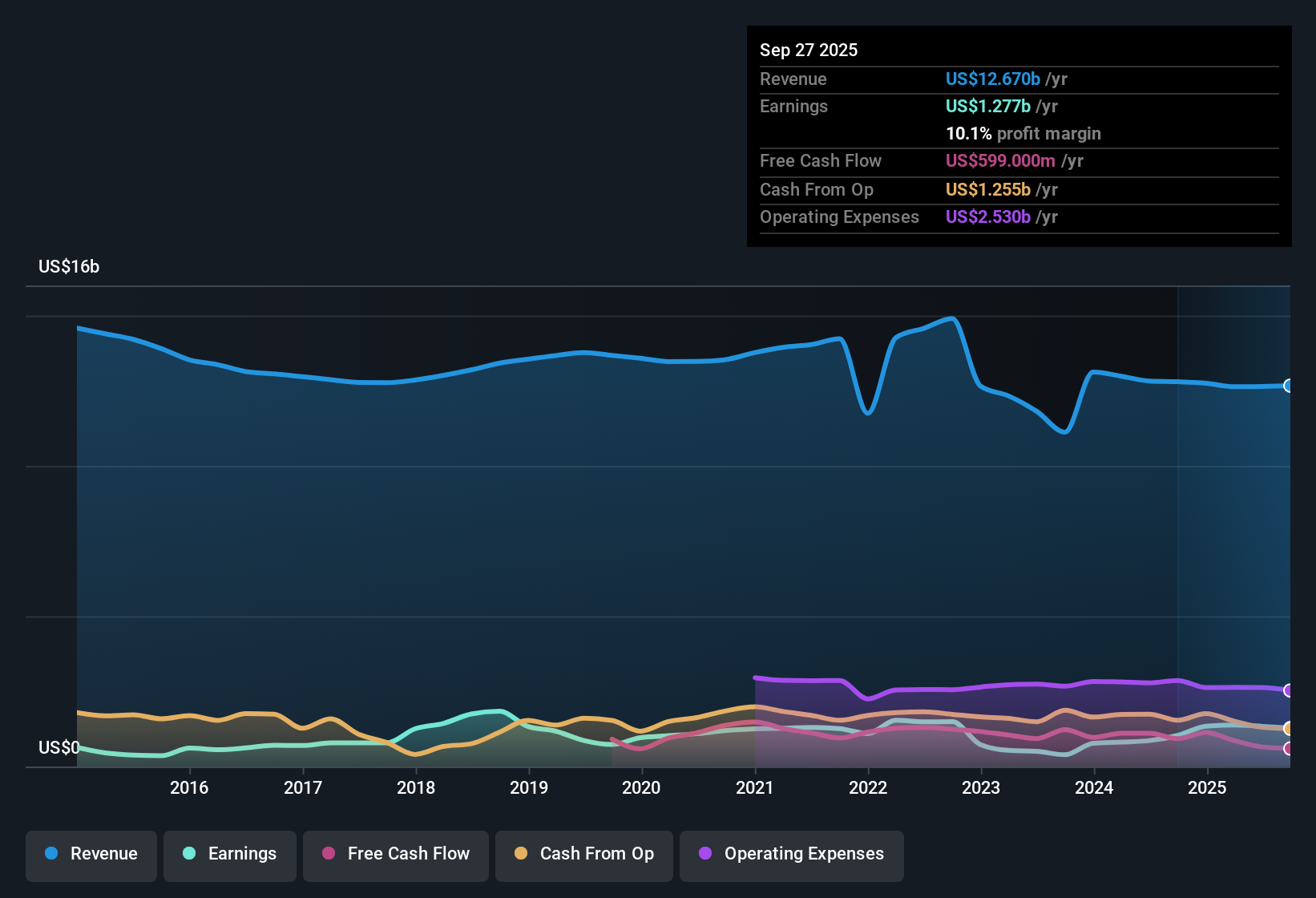The width and height of the screenshot is (1316, 898).
Task: Click the Free Cash Flow tooltip row label
Action: (821, 161)
